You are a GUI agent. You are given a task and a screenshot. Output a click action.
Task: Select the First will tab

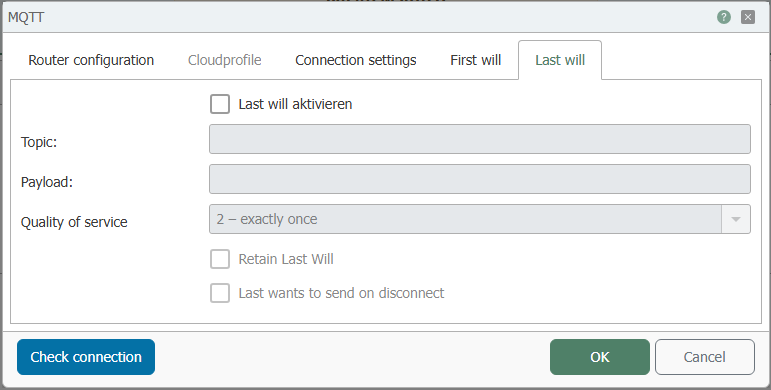pyautogui.click(x=475, y=60)
